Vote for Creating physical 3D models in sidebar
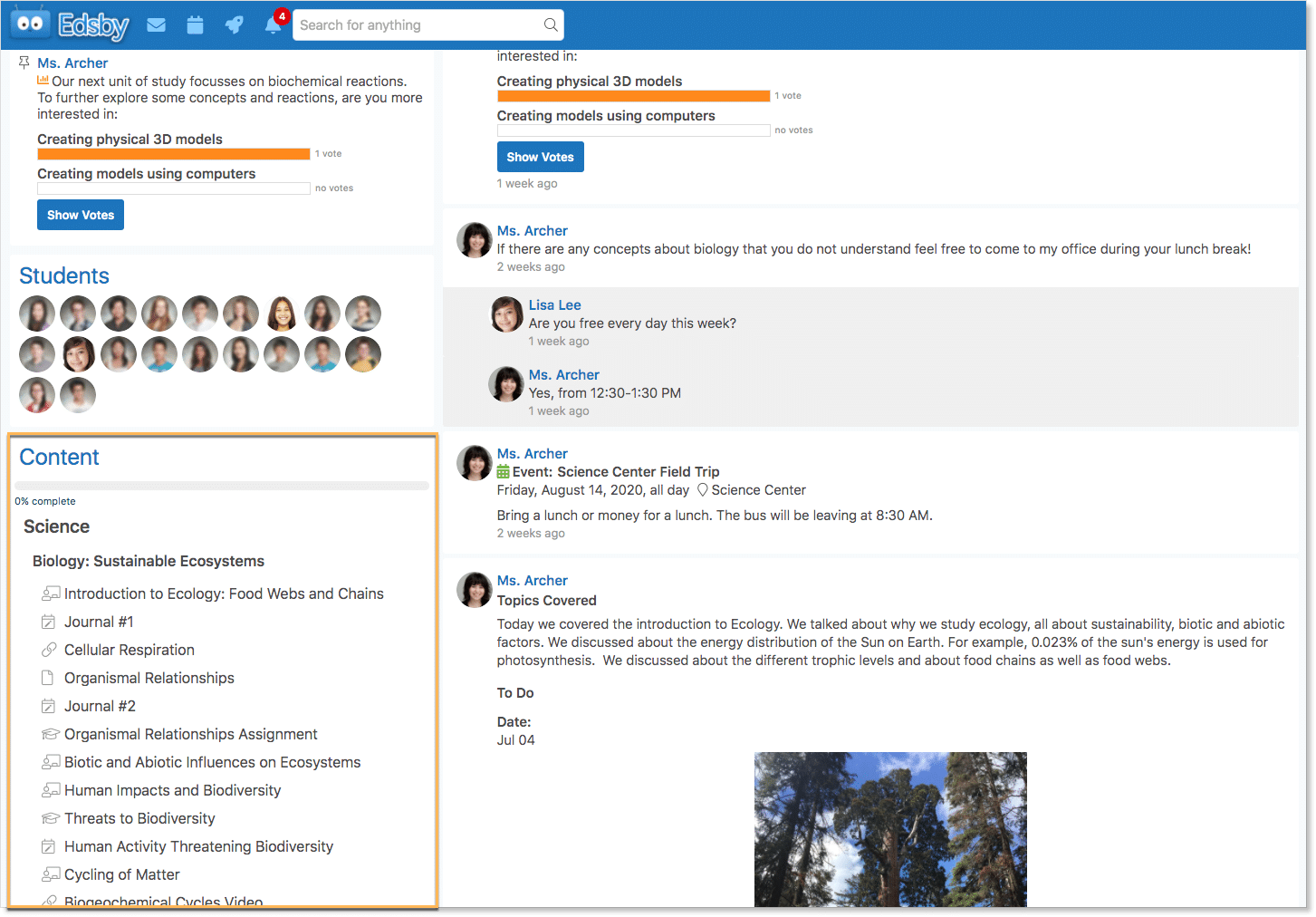The width and height of the screenshot is (1316, 917). click(x=130, y=140)
